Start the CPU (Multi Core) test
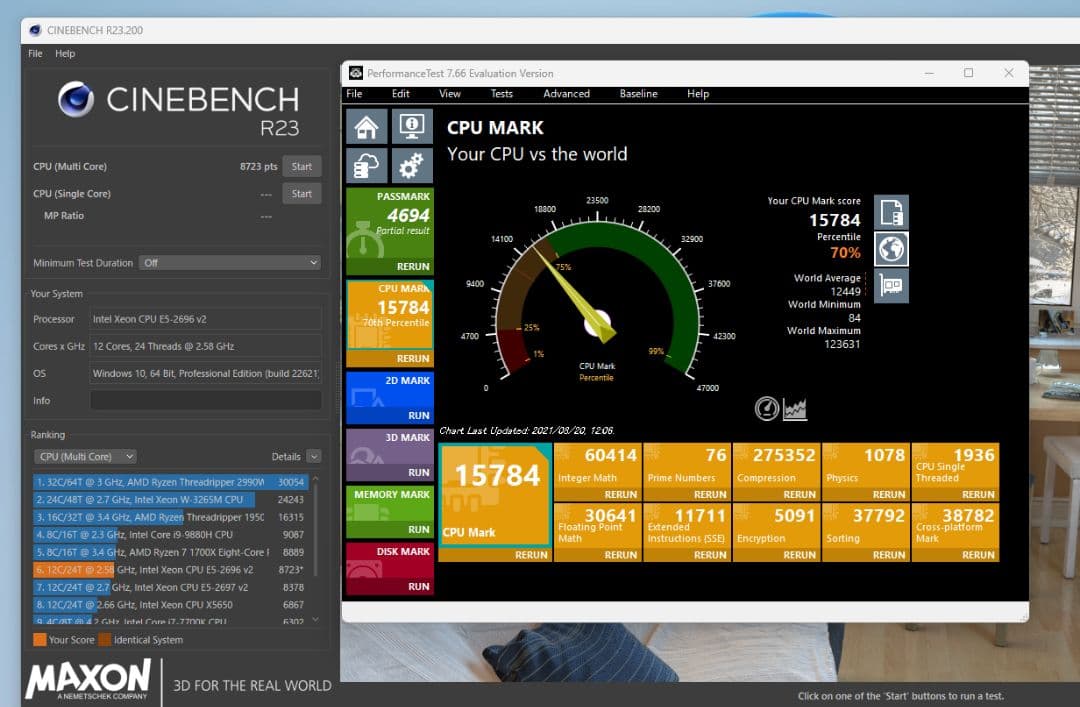Image resolution: width=1080 pixels, height=707 pixels. (301, 167)
